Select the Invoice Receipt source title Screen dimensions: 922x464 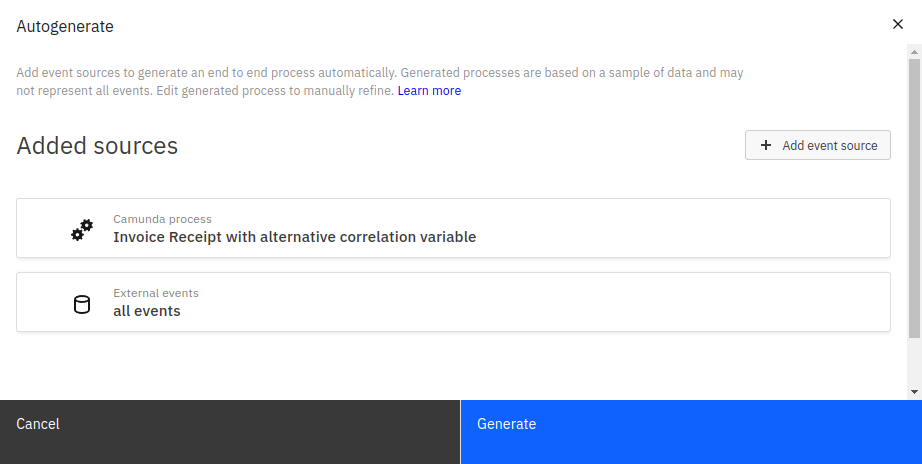coord(294,238)
